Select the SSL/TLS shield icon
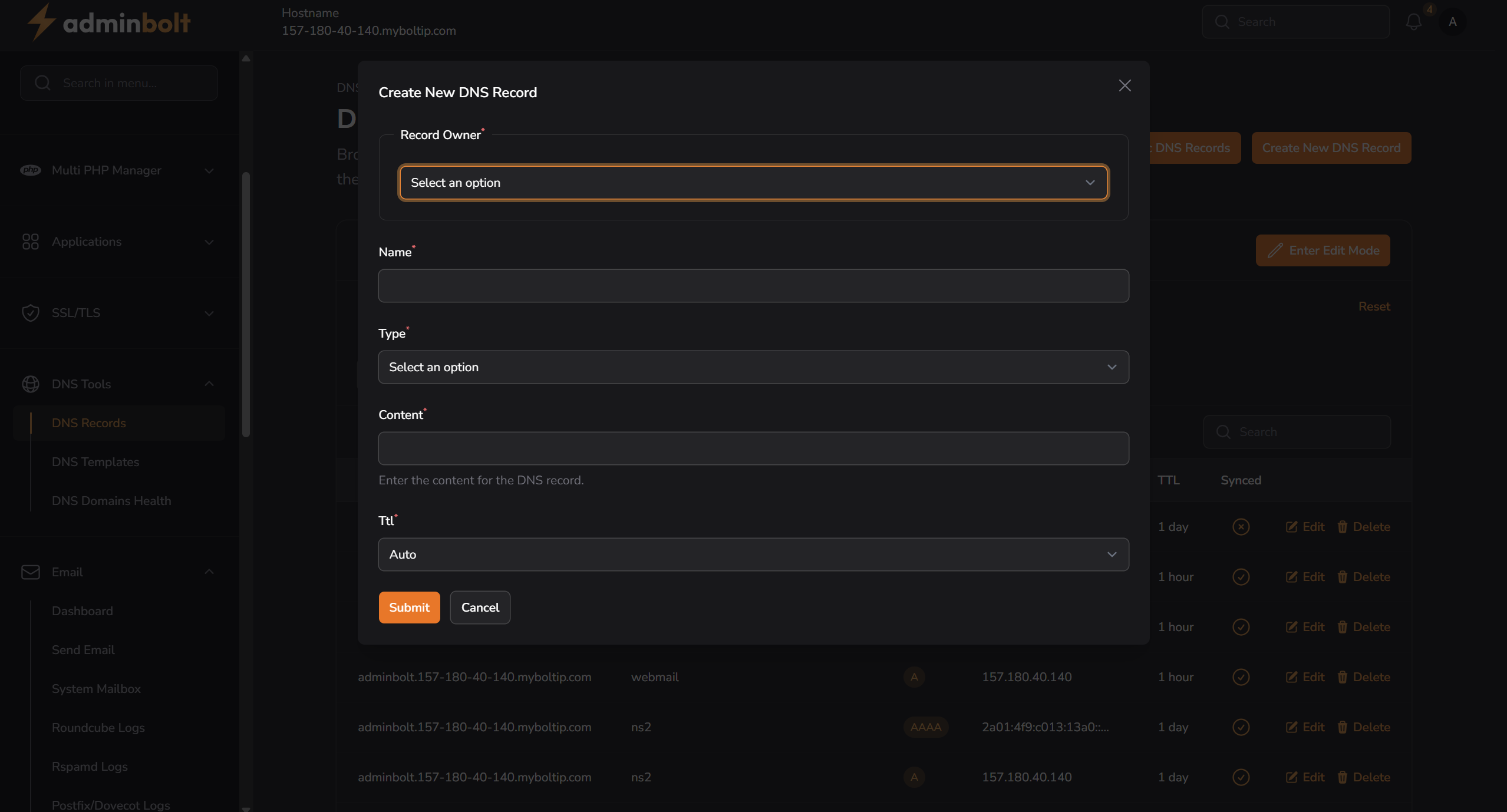 (x=31, y=313)
